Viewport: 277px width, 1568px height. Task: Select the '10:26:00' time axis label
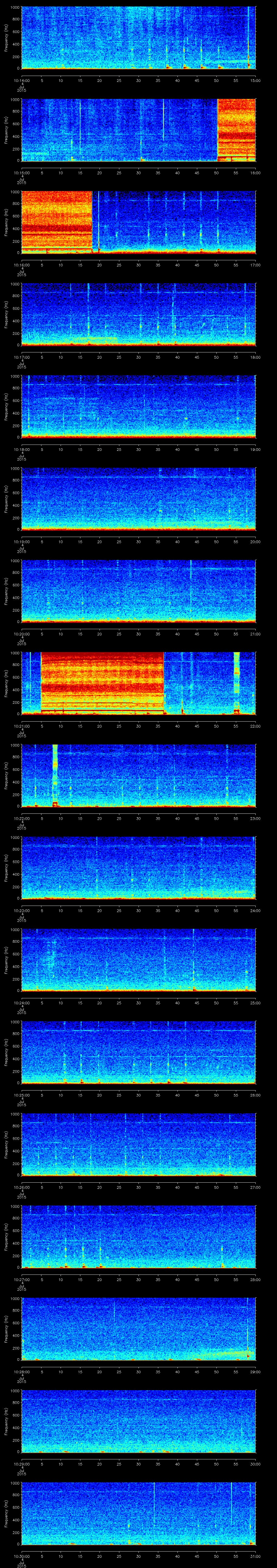point(21,1187)
